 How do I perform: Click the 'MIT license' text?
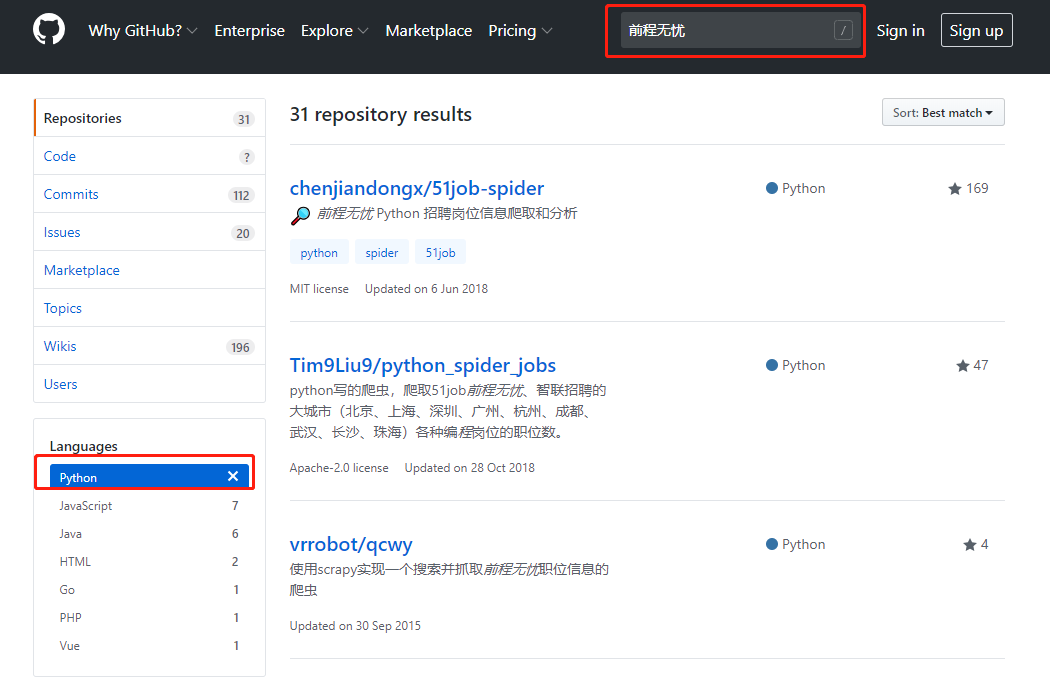tap(319, 289)
